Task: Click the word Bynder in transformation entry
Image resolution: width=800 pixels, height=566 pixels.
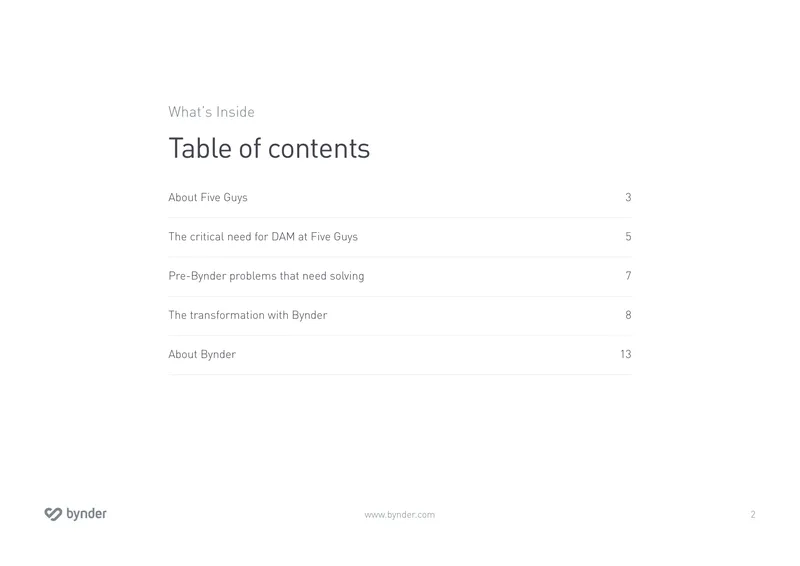Action: tap(309, 315)
